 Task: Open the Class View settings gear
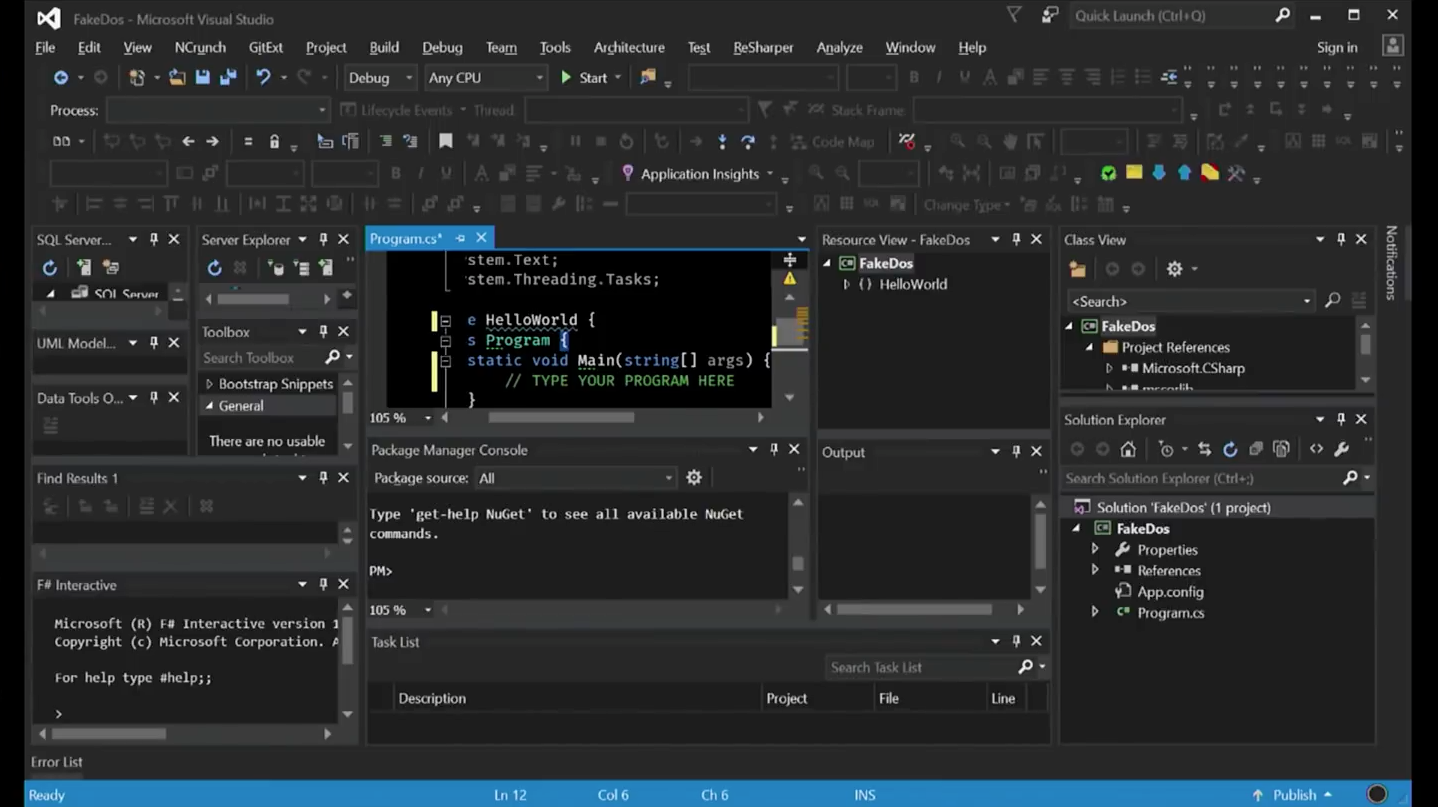coord(1174,269)
